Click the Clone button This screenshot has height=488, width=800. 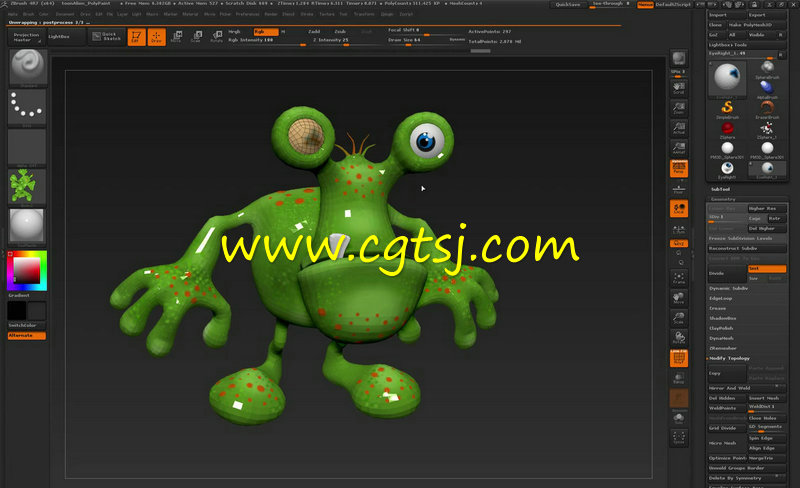715,25
